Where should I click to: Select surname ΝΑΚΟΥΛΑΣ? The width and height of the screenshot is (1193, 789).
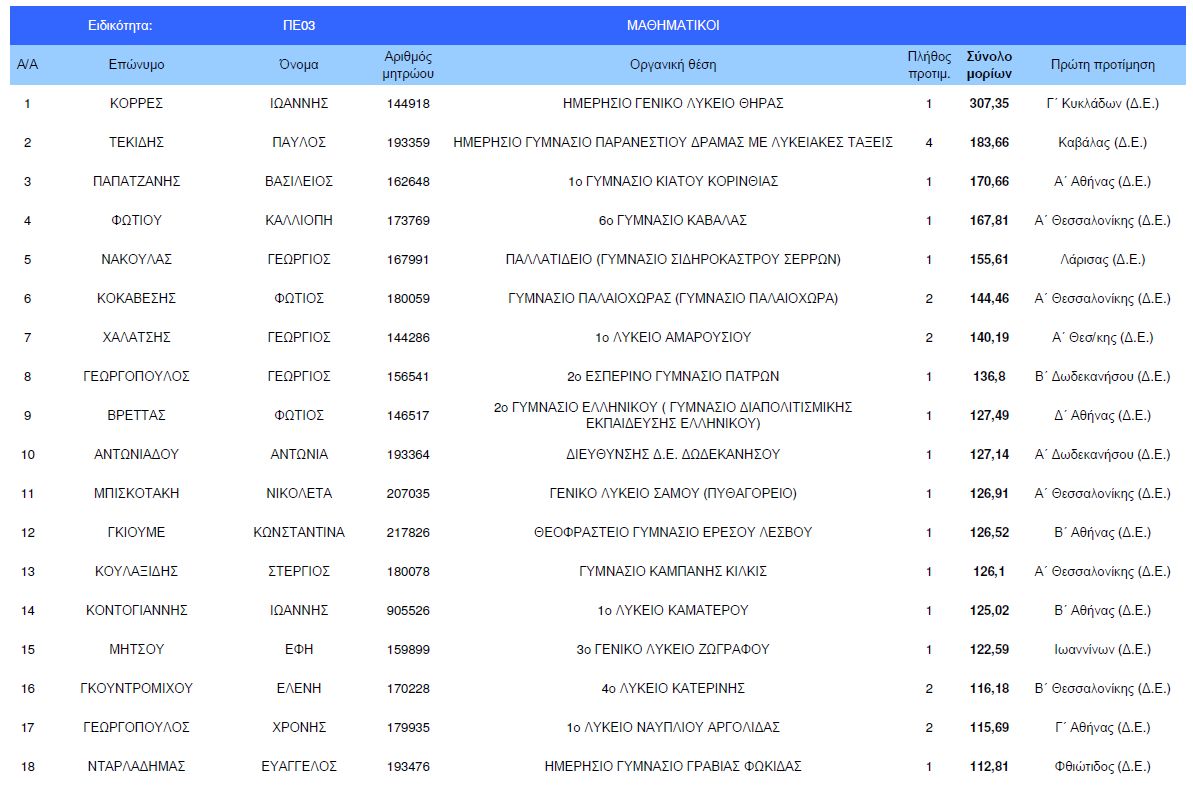click(x=136, y=259)
